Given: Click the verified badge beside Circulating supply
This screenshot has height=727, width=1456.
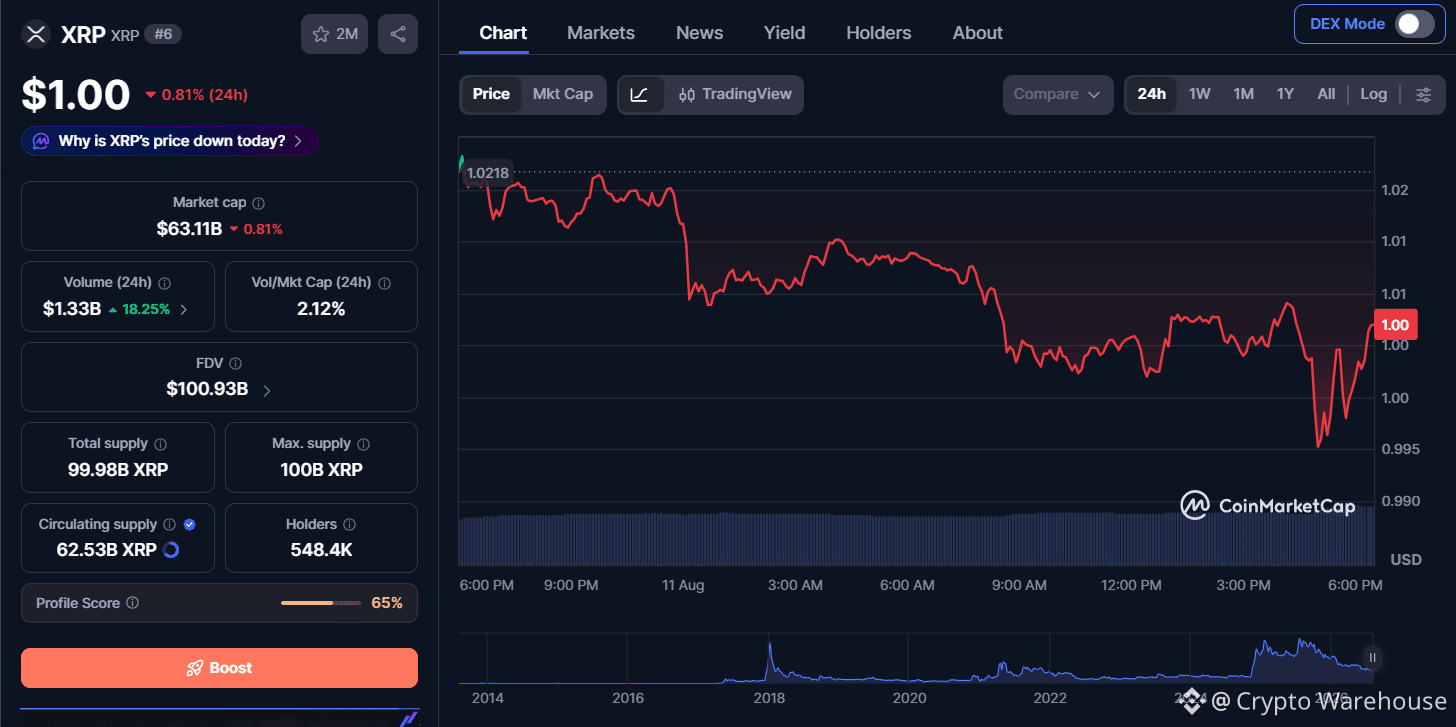Looking at the screenshot, I should coord(190,524).
